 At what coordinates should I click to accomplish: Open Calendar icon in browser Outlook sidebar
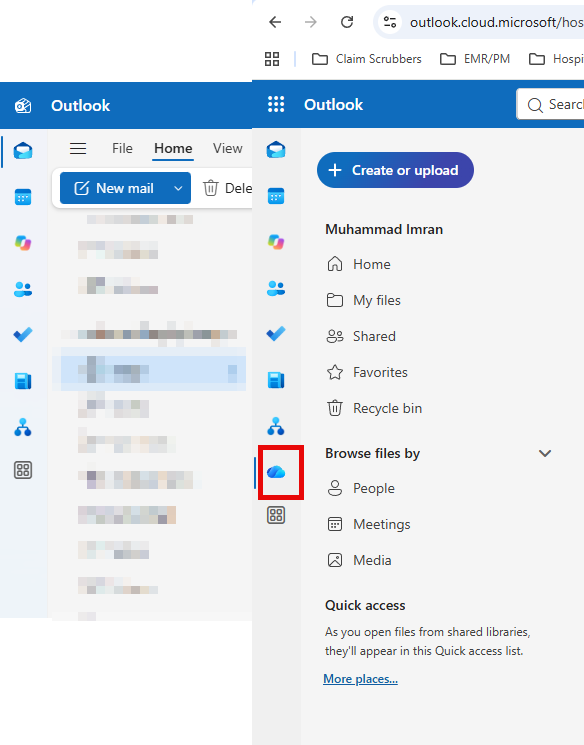point(276,196)
